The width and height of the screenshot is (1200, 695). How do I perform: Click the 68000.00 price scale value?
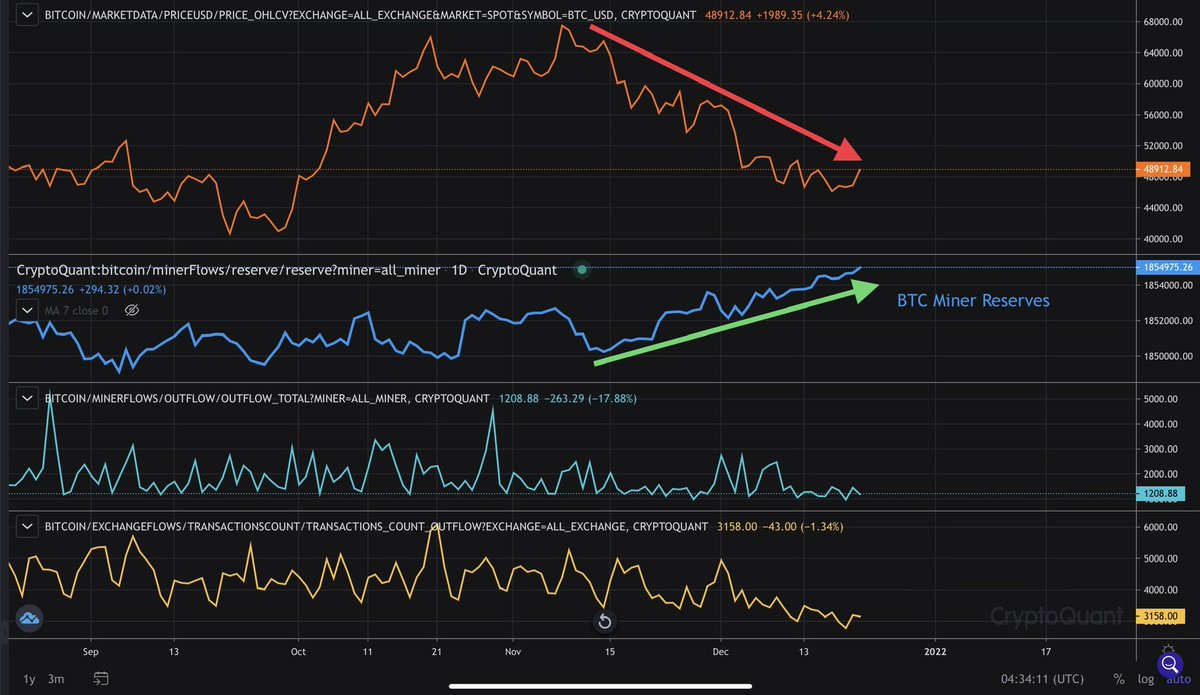click(x=1163, y=21)
